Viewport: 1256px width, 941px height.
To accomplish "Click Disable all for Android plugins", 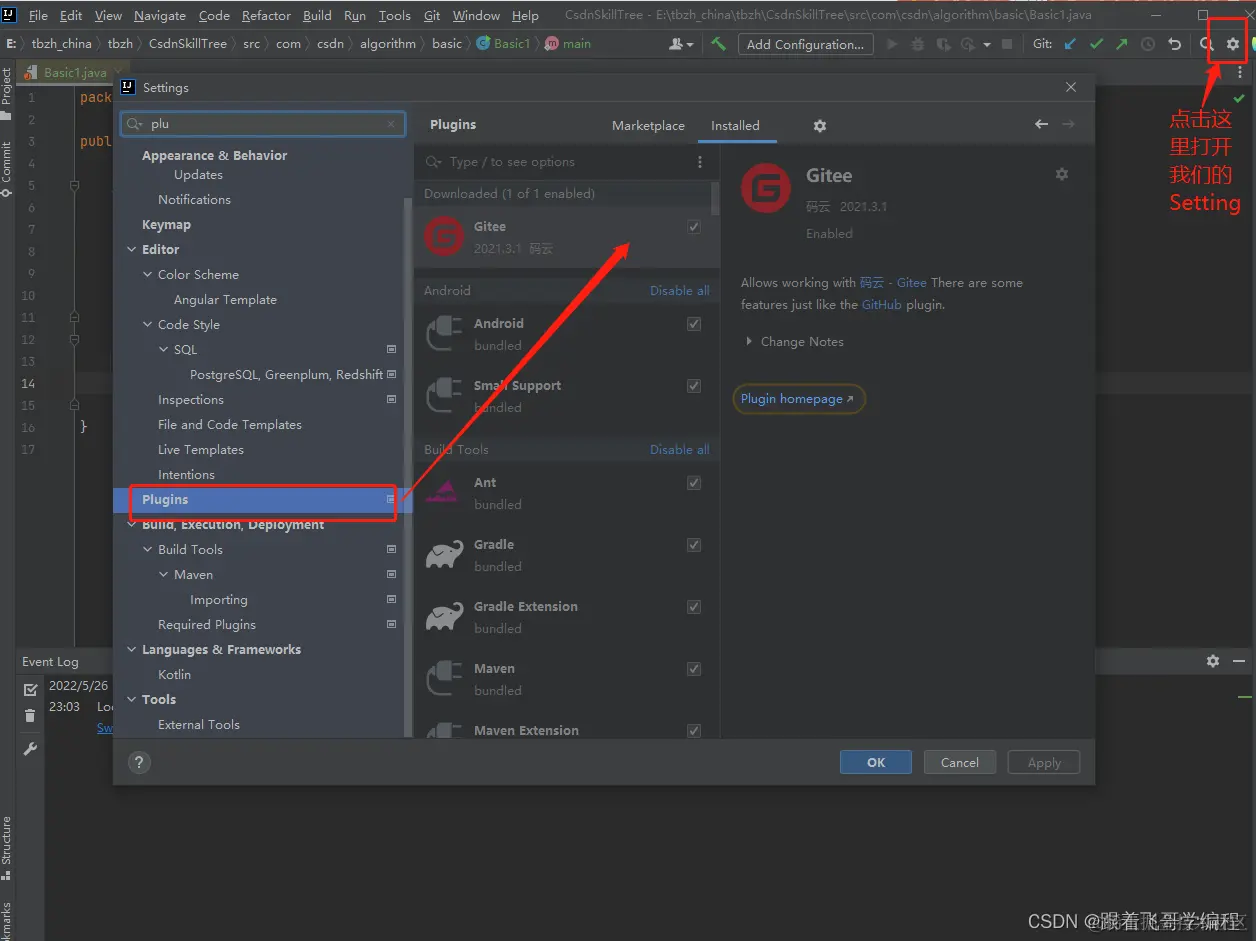I will click(x=680, y=291).
